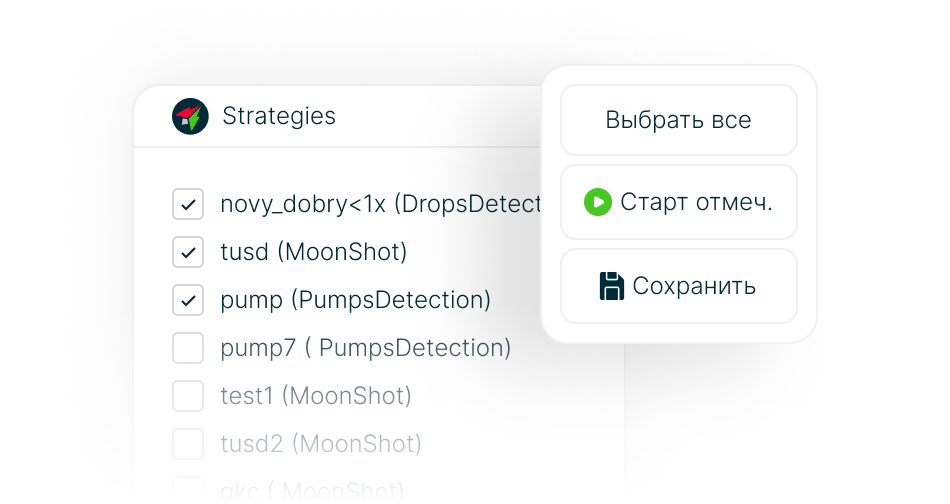Uncheck the pump (PumpsDetection) checkbox

point(188,300)
